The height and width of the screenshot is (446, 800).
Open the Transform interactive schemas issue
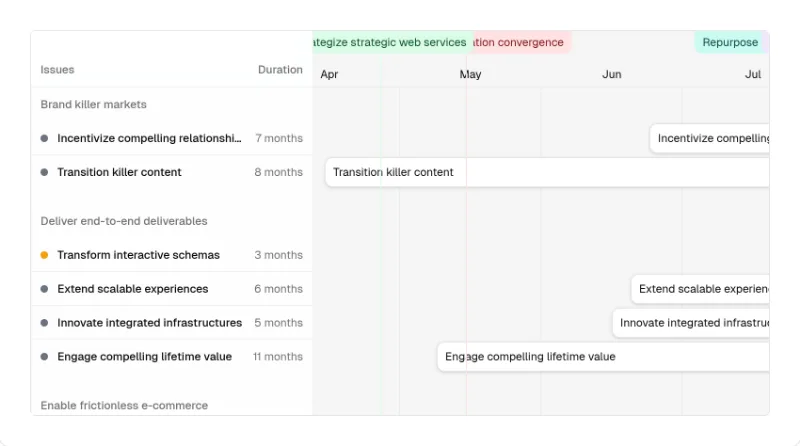pyautogui.click(x=171, y=255)
